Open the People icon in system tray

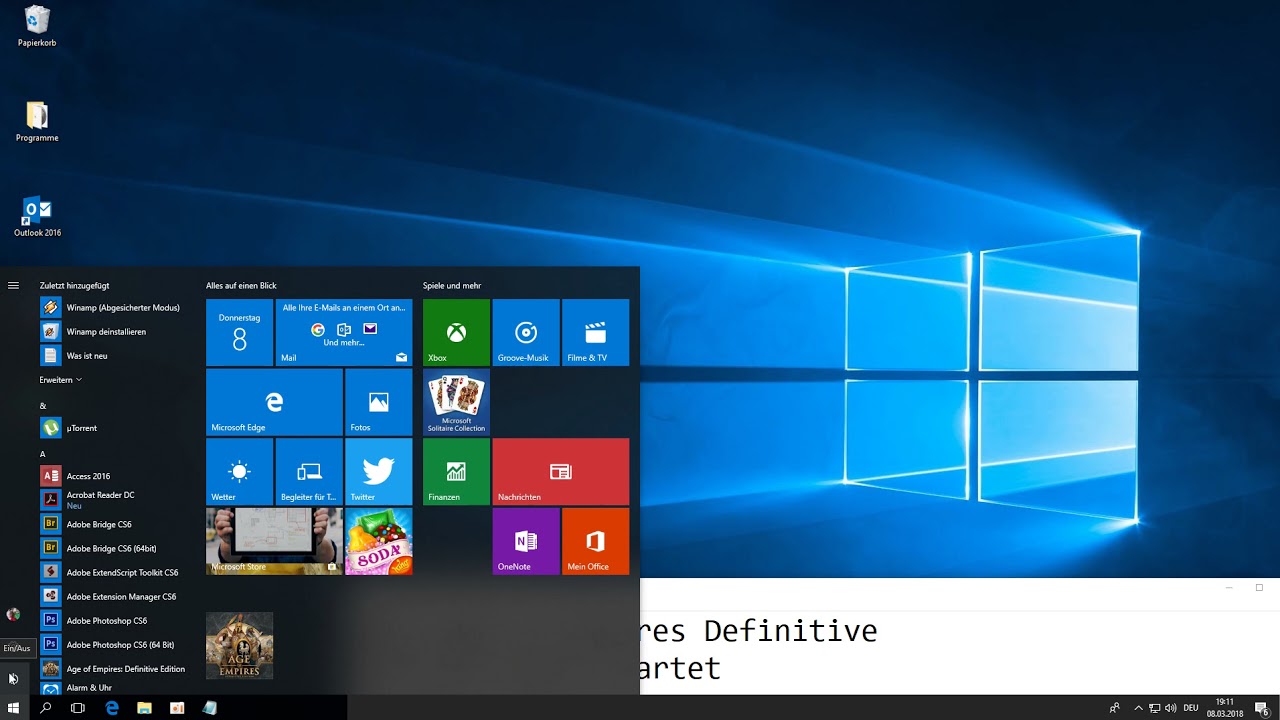(1115, 708)
